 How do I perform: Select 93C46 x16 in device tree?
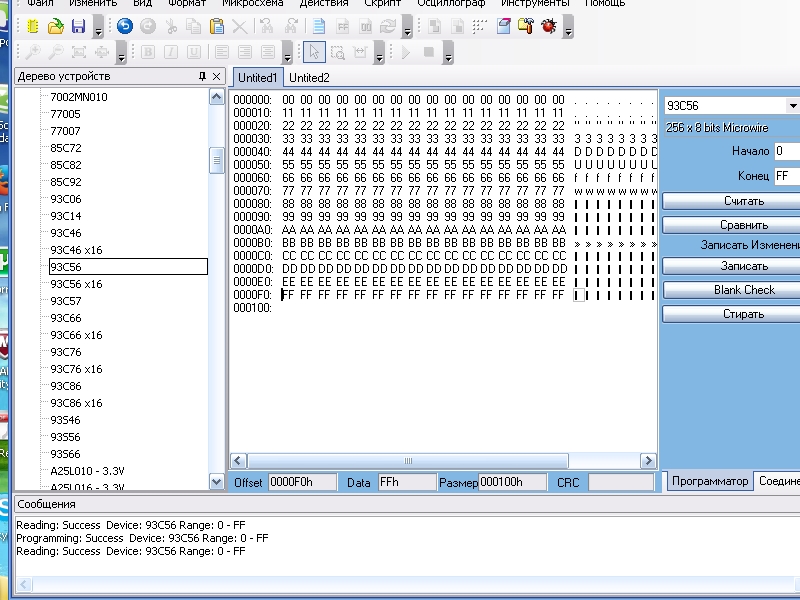[76, 250]
